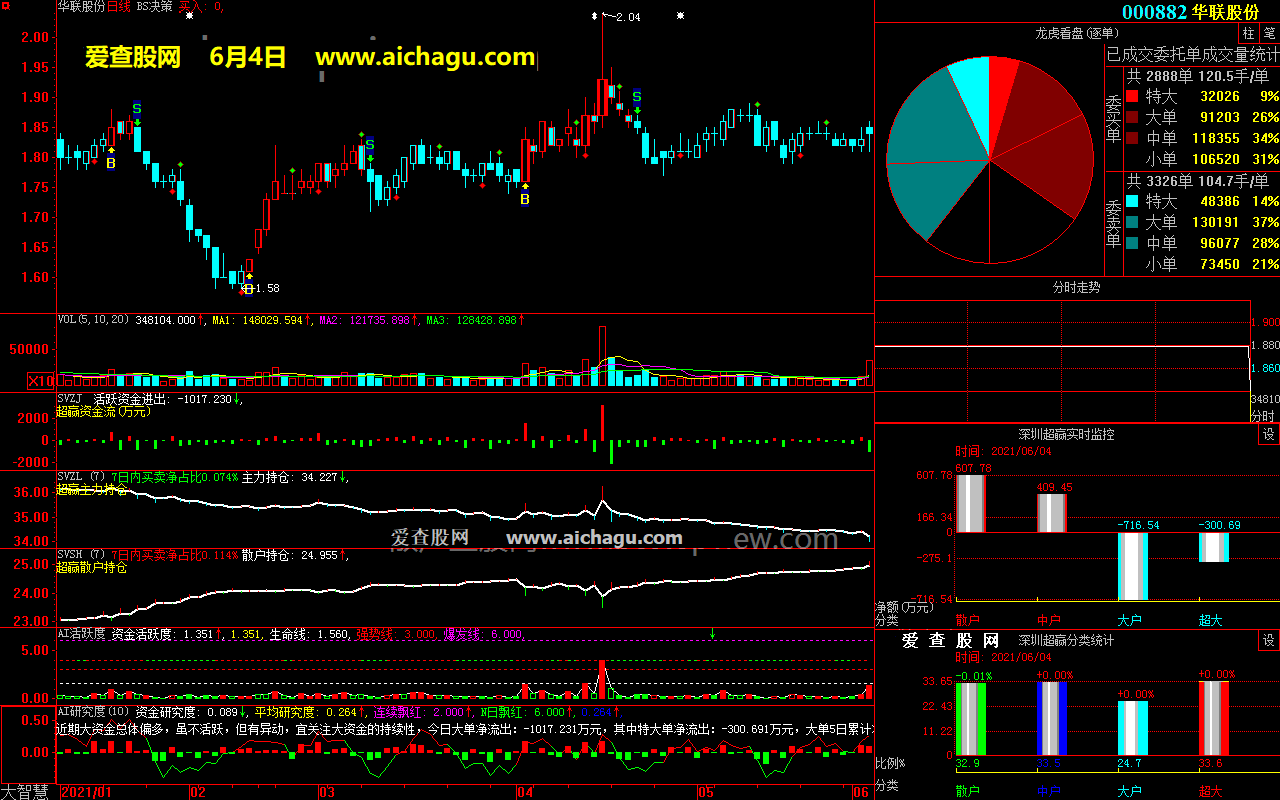Switch to the 柱 bar view
The width and height of the screenshot is (1280, 800).
[x=1250, y=32]
